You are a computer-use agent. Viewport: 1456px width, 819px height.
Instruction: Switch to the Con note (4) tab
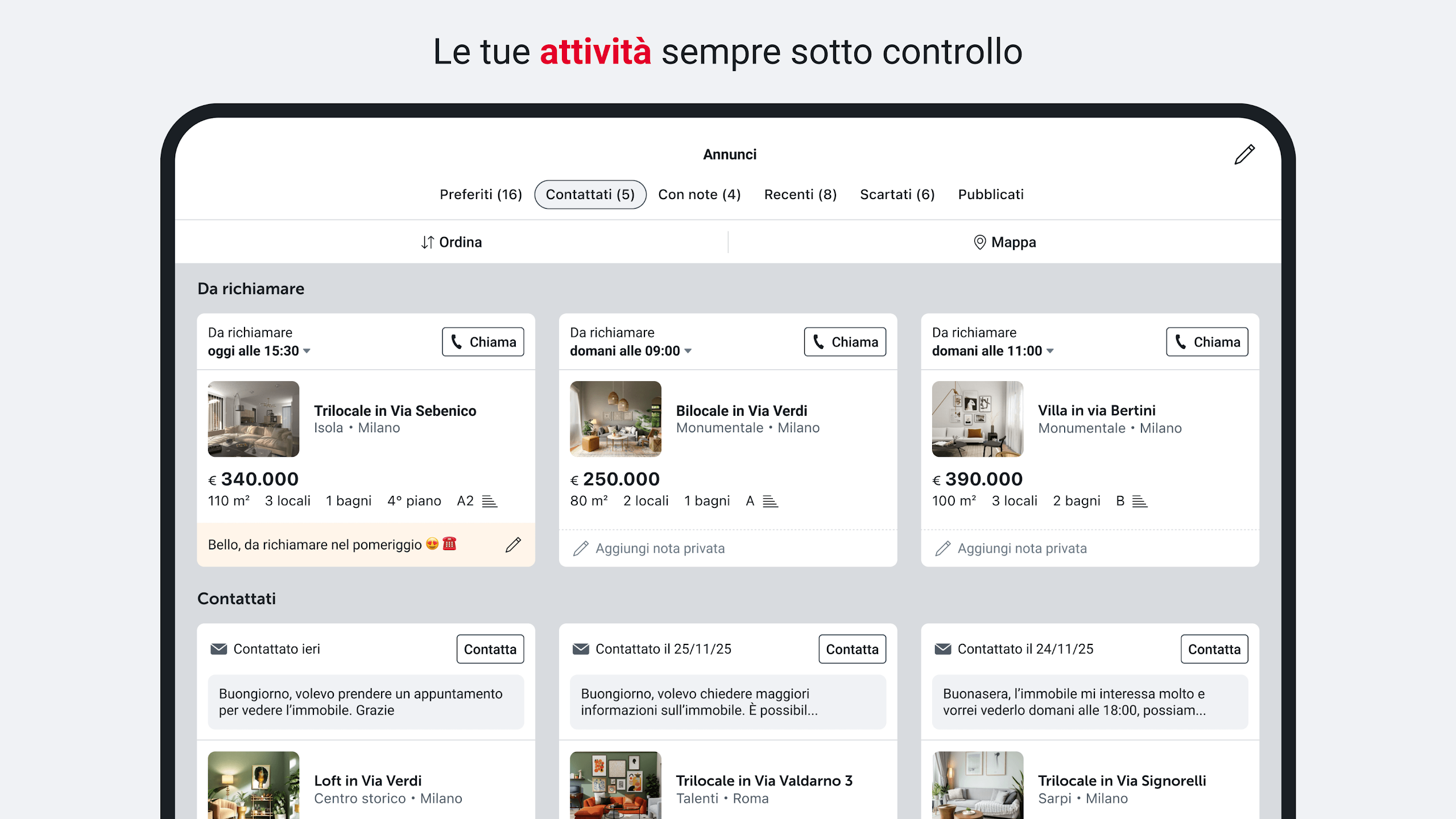click(699, 195)
